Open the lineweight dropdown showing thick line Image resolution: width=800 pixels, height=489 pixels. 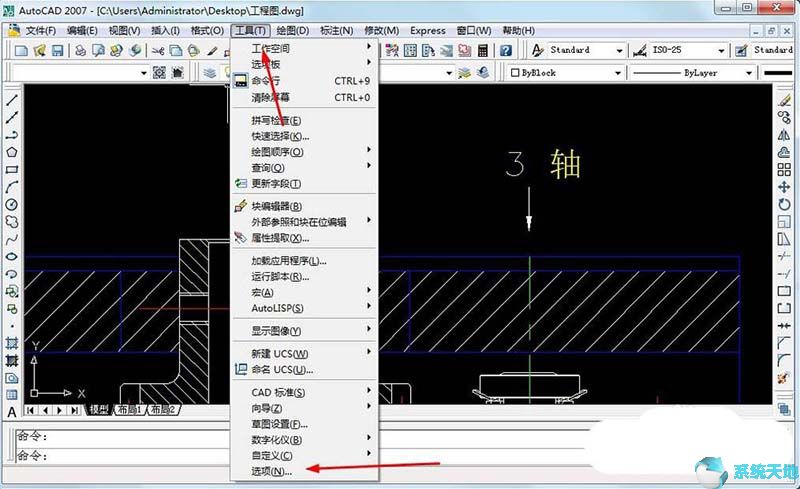(778, 73)
